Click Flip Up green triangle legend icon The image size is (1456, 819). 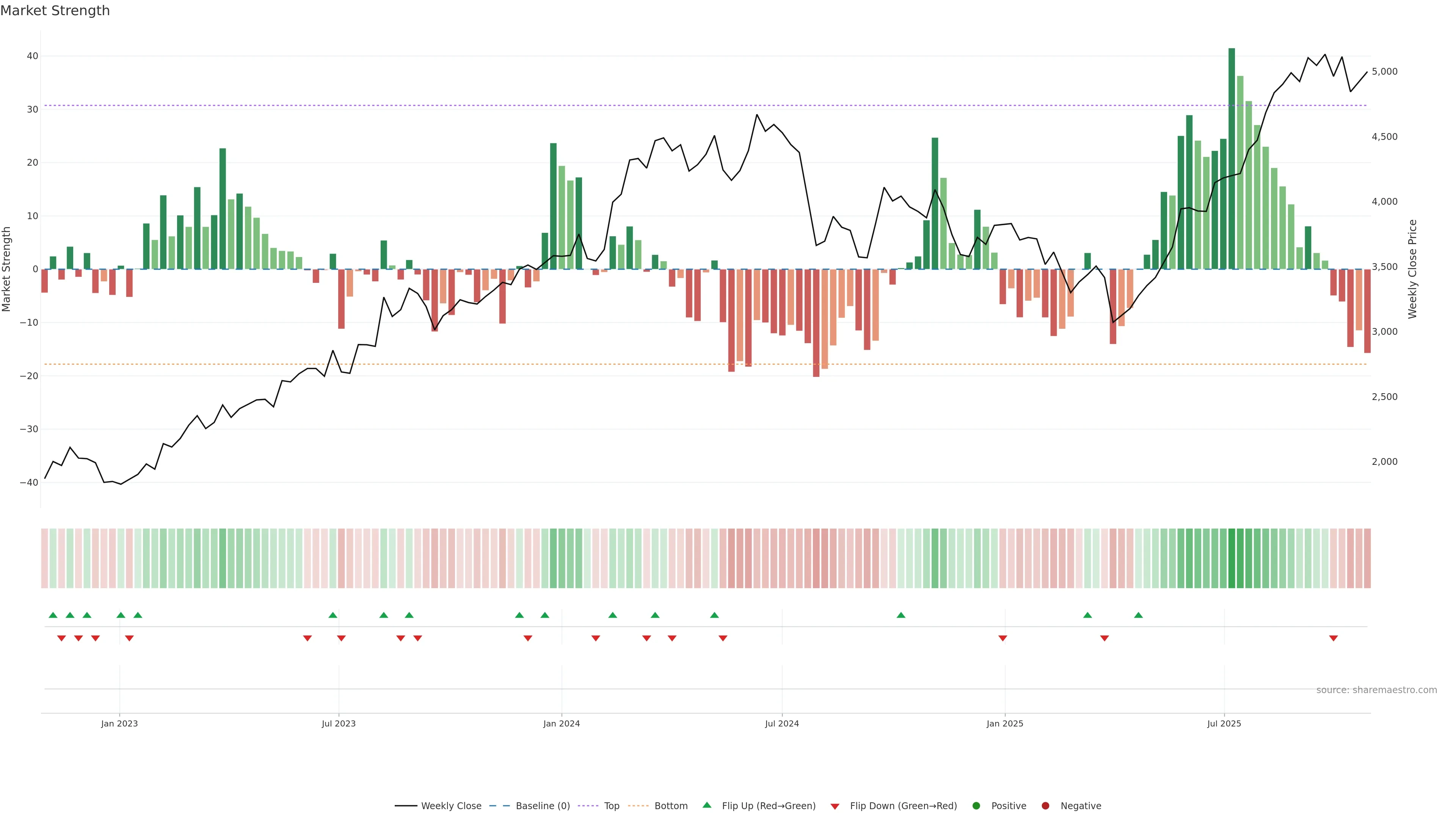click(x=706, y=805)
